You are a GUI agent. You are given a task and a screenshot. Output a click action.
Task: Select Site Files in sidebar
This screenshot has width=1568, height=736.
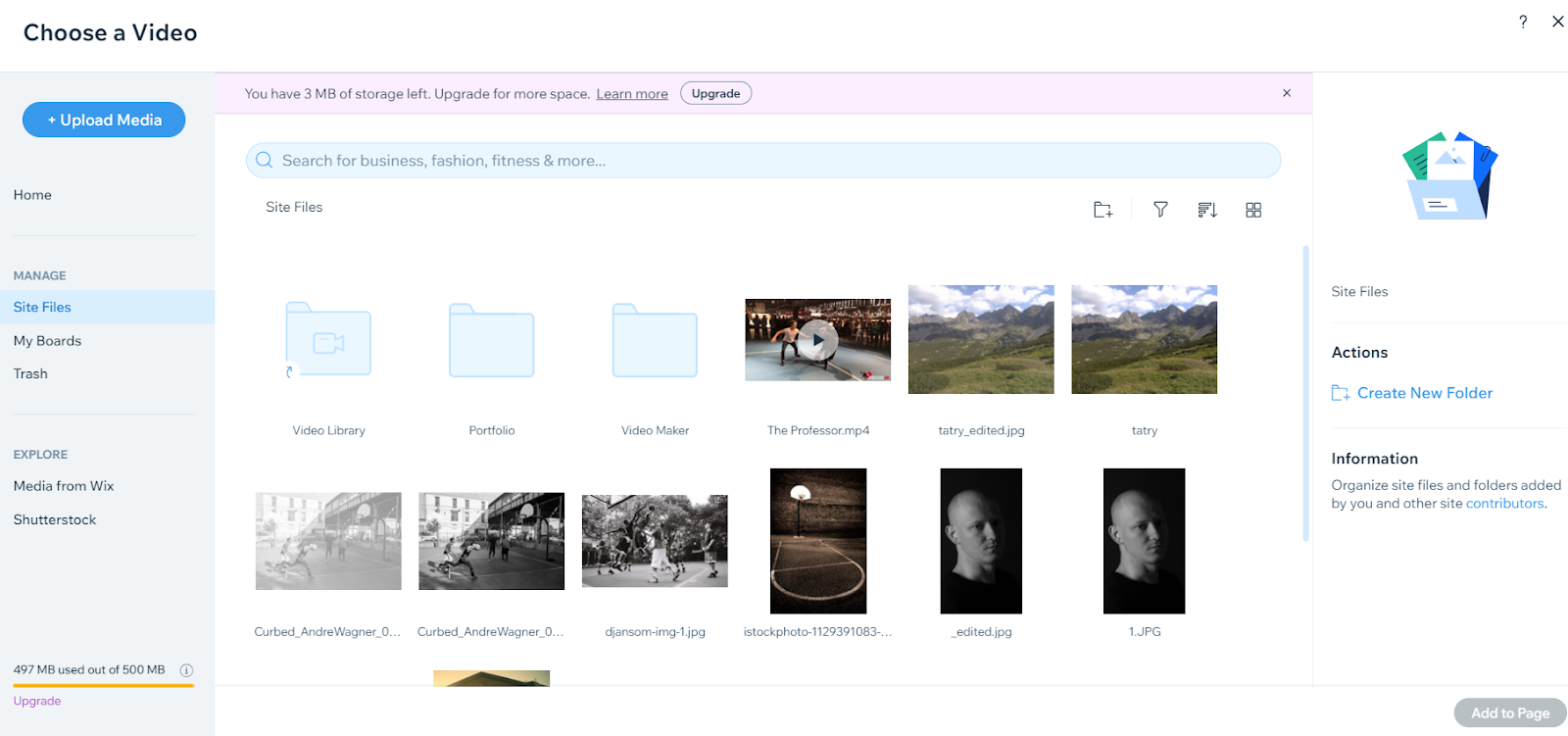coord(107,307)
